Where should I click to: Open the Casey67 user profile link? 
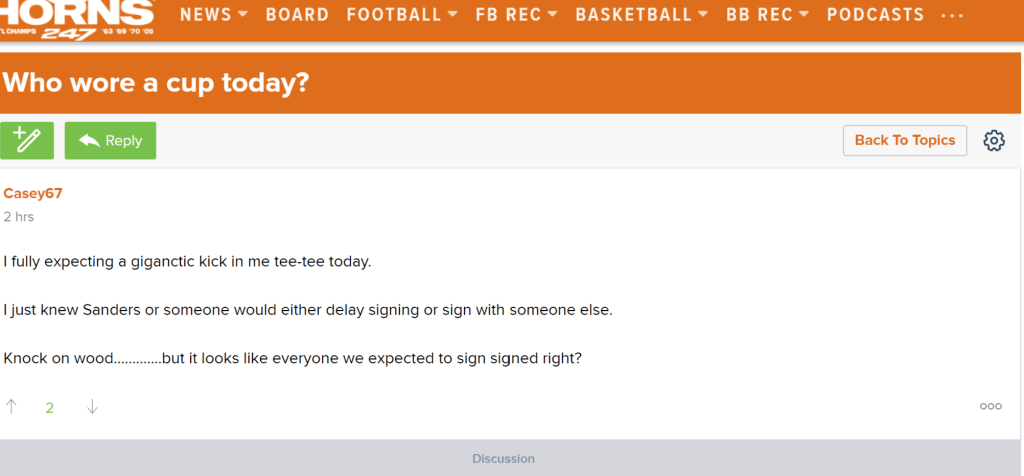tap(33, 193)
